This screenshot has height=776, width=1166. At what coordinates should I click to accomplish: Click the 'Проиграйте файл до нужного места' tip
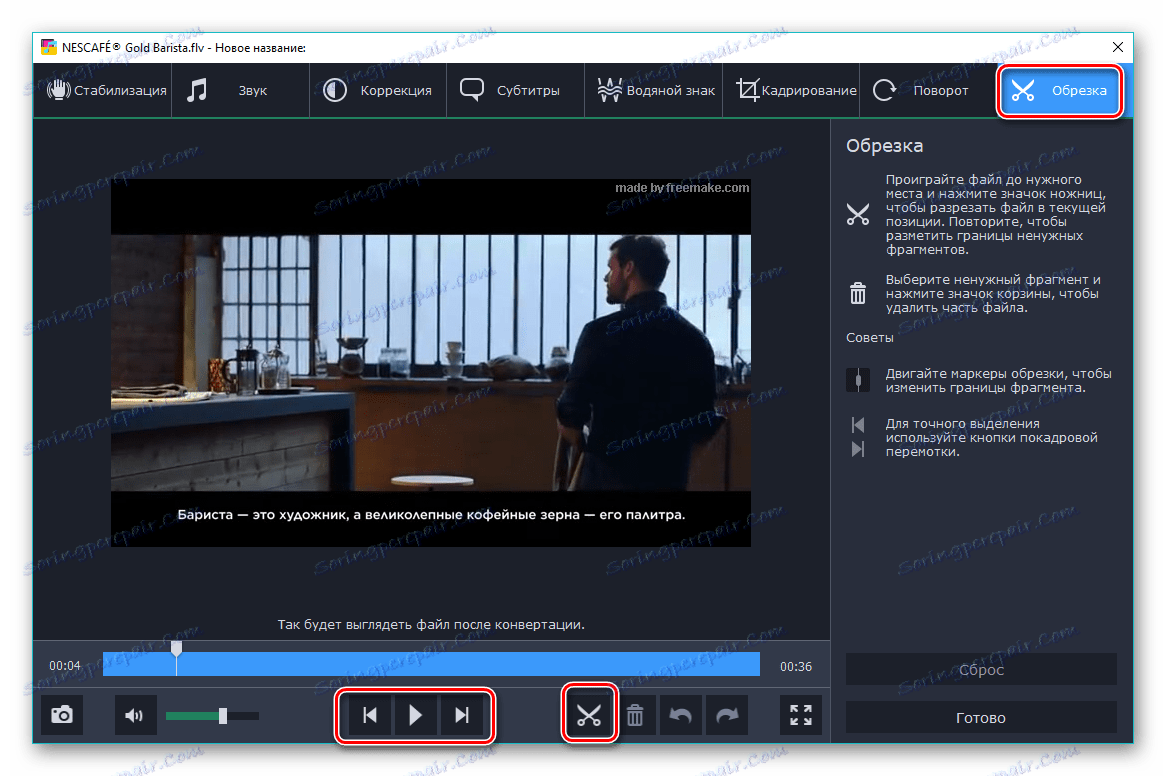pyautogui.click(x=995, y=214)
